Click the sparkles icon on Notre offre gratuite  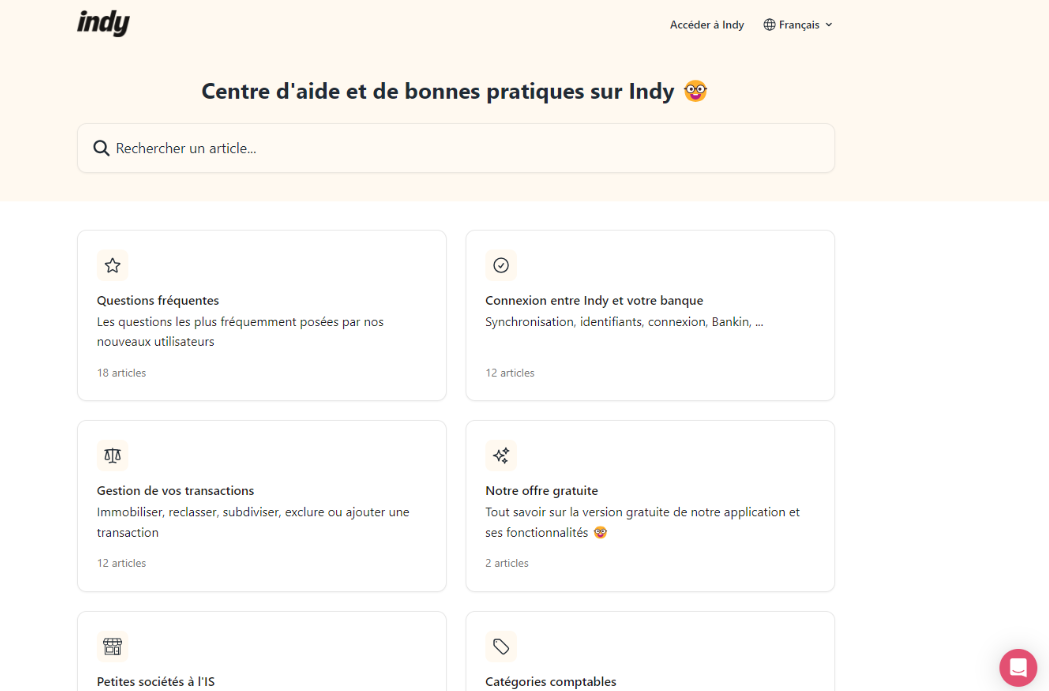tap(501, 455)
